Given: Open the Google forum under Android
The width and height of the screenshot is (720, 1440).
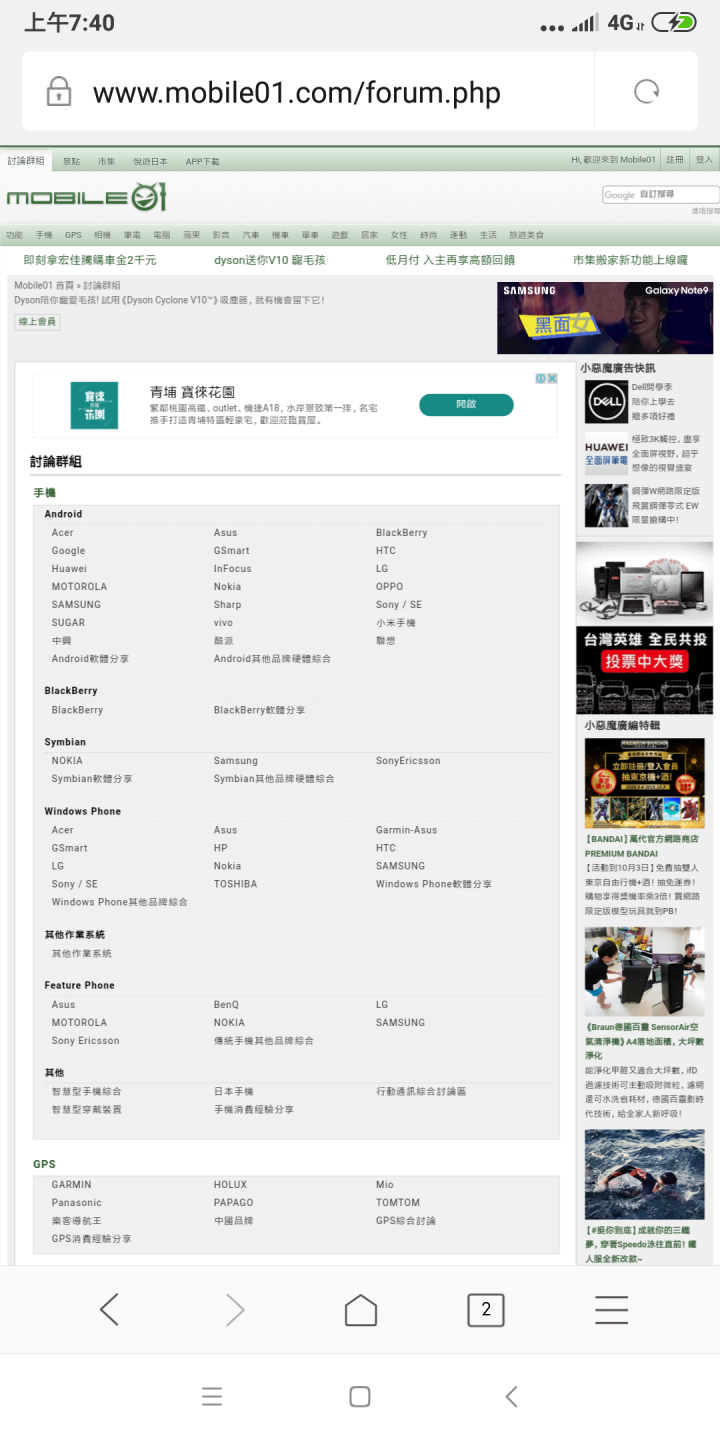Looking at the screenshot, I should pyautogui.click(x=68, y=551).
